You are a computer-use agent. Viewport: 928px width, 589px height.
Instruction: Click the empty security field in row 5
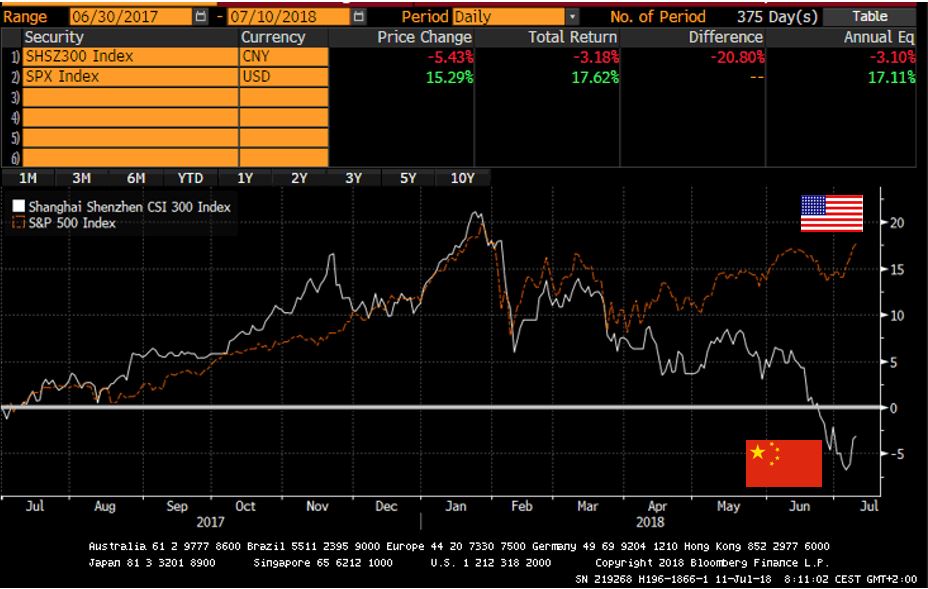(x=130, y=137)
